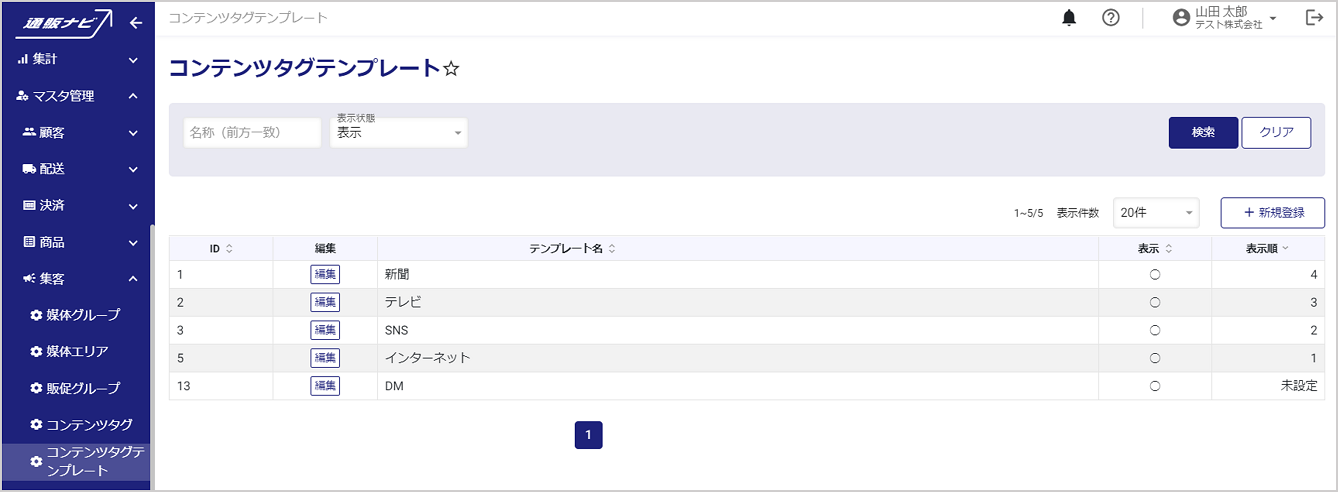
Task: Open 媒体グループ settings in sidebar
Action: (x=82, y=315)
